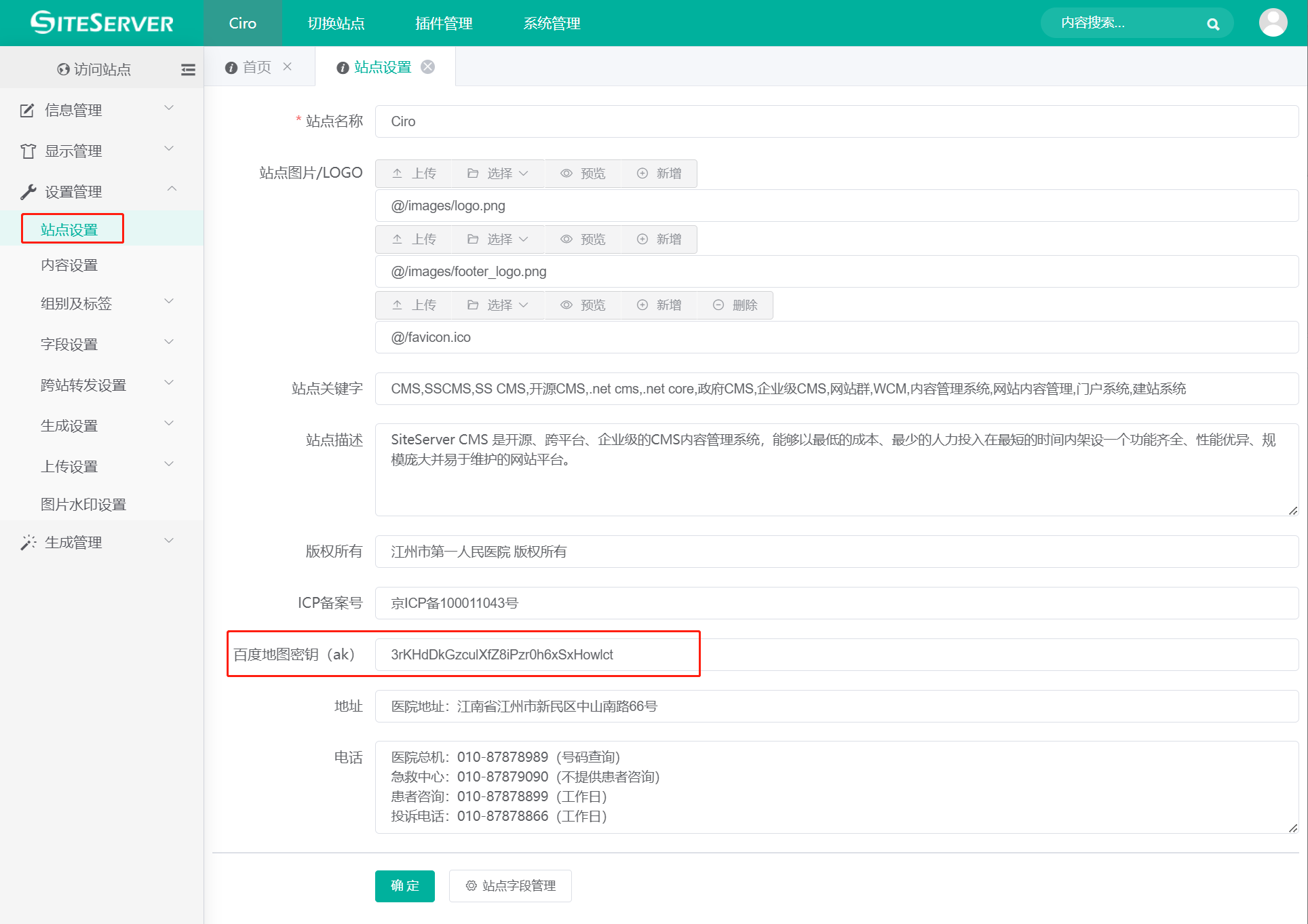Open 插件管理 top menu
Image resolution: width=1308 pixels, height=924 pixels.
[444, 24]
